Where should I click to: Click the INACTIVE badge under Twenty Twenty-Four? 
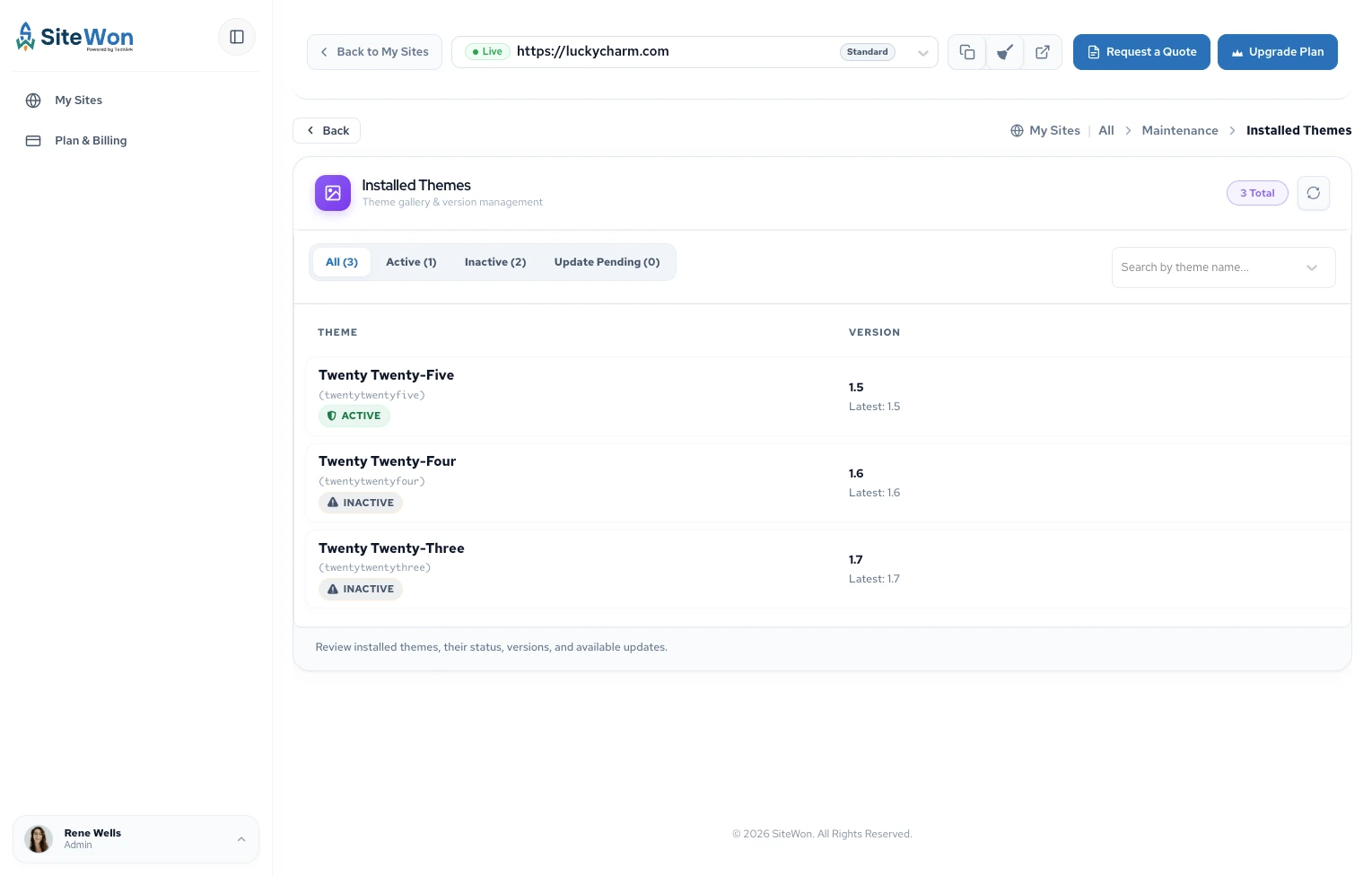click(x=361, y=503)
